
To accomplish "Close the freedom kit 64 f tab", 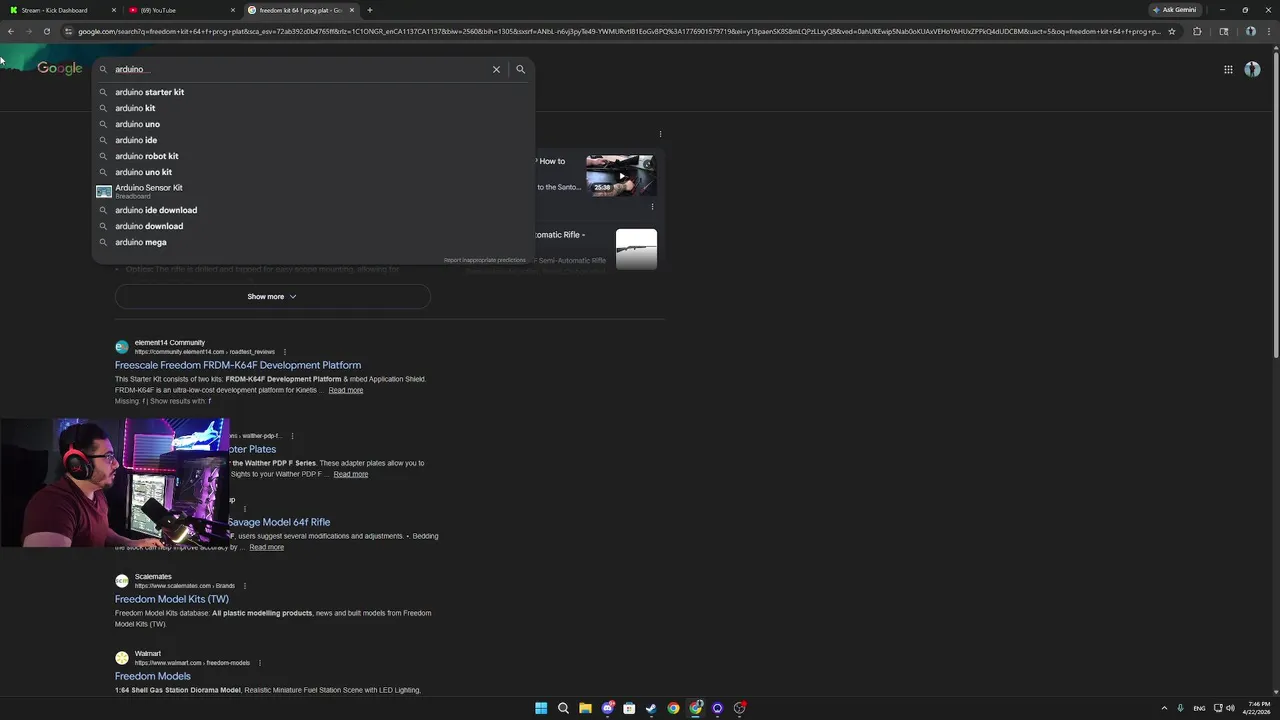I will (x=352, y=10).
